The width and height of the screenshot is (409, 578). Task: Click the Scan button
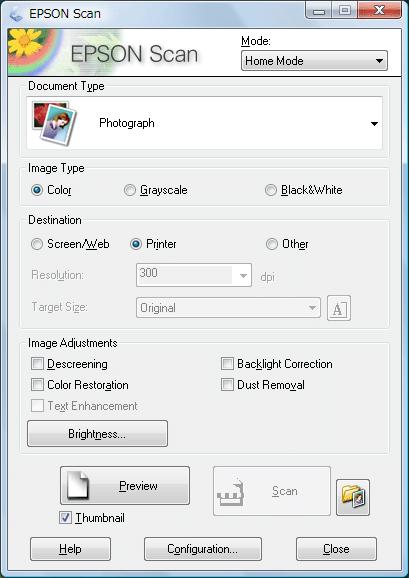[272, 491]
